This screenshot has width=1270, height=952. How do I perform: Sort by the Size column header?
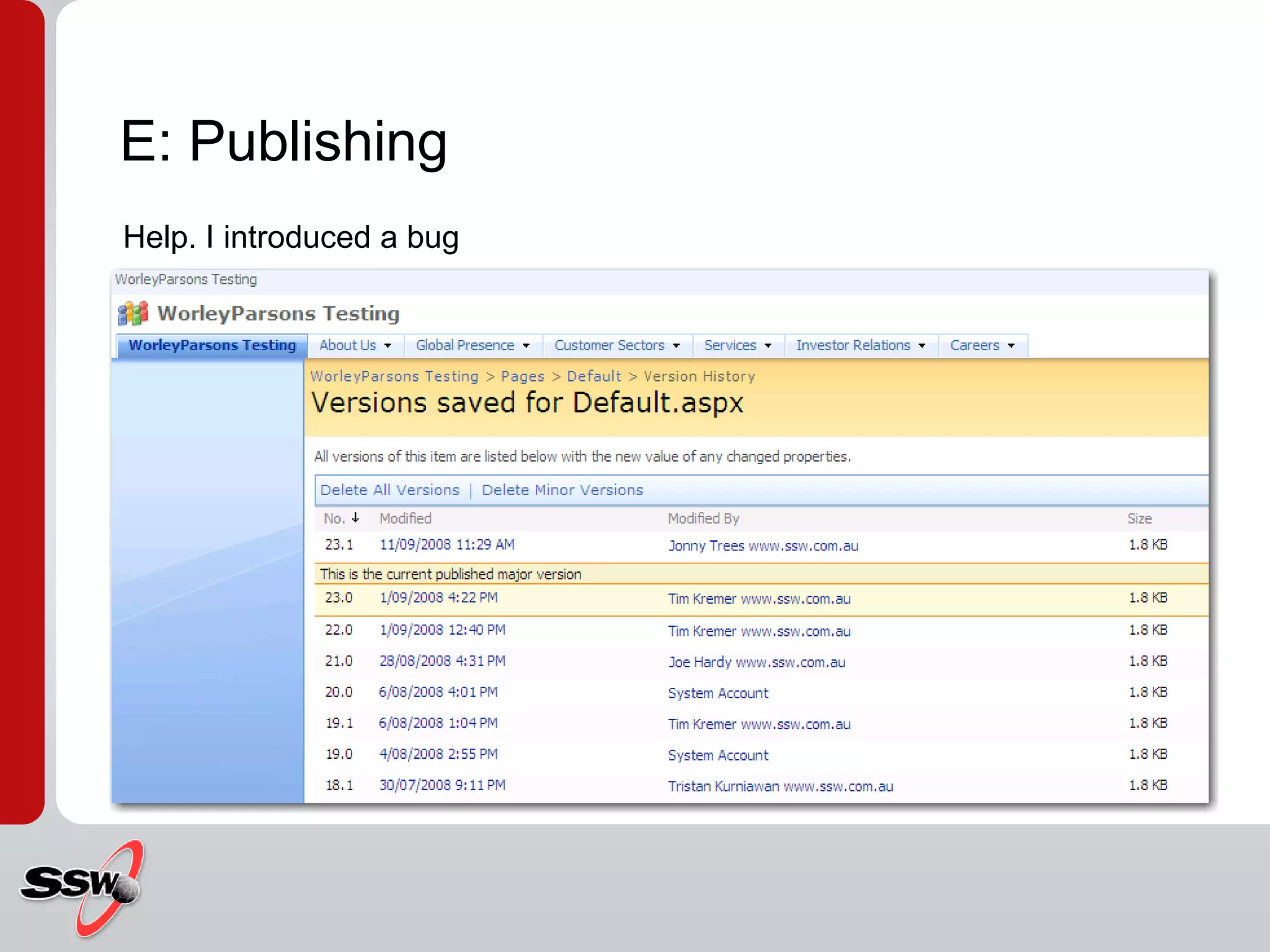[1139, 518]
